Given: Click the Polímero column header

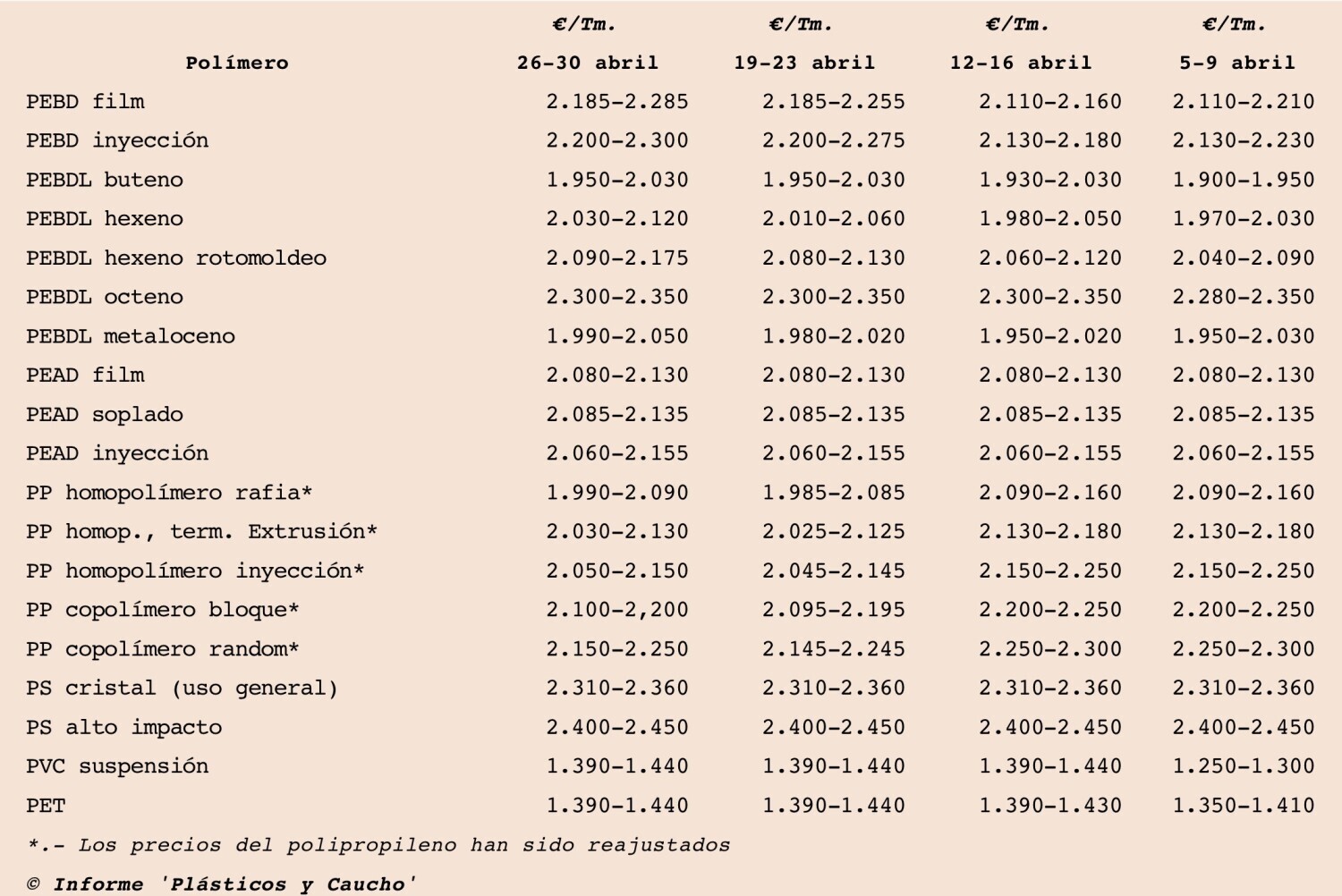Looking at the screenshot, I should pos(237,63).
